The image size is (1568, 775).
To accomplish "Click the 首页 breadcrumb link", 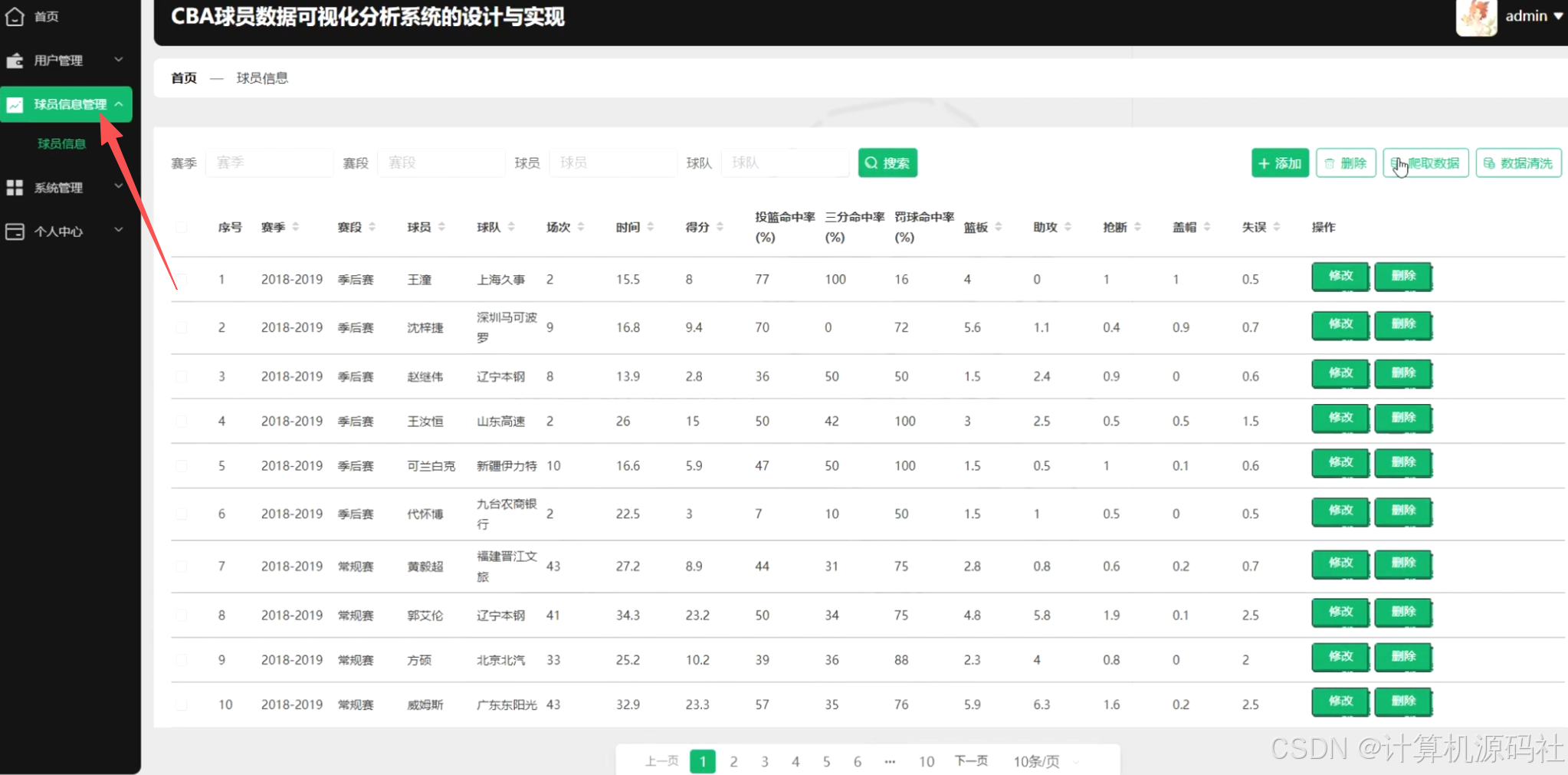I will pos(184,77).
